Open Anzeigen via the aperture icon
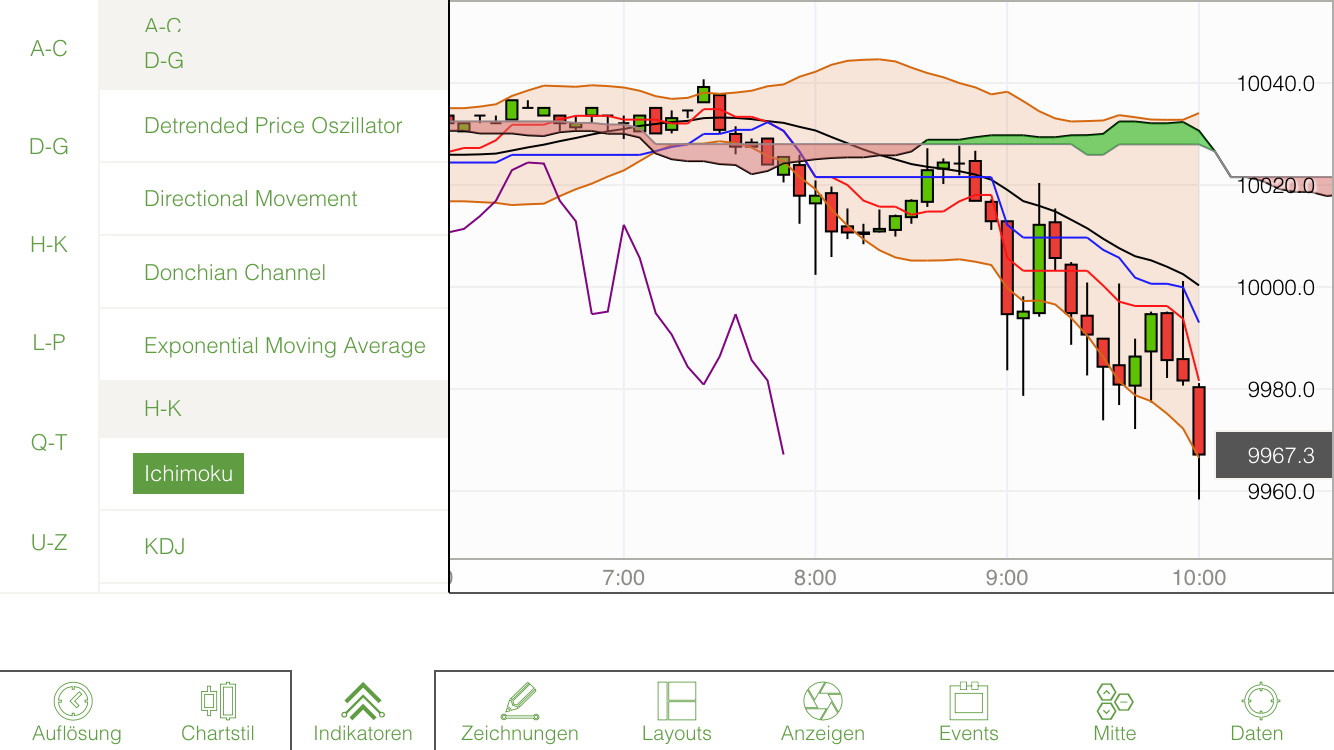Viewport: 1334px width, 750px height. (x=822, y=700)
